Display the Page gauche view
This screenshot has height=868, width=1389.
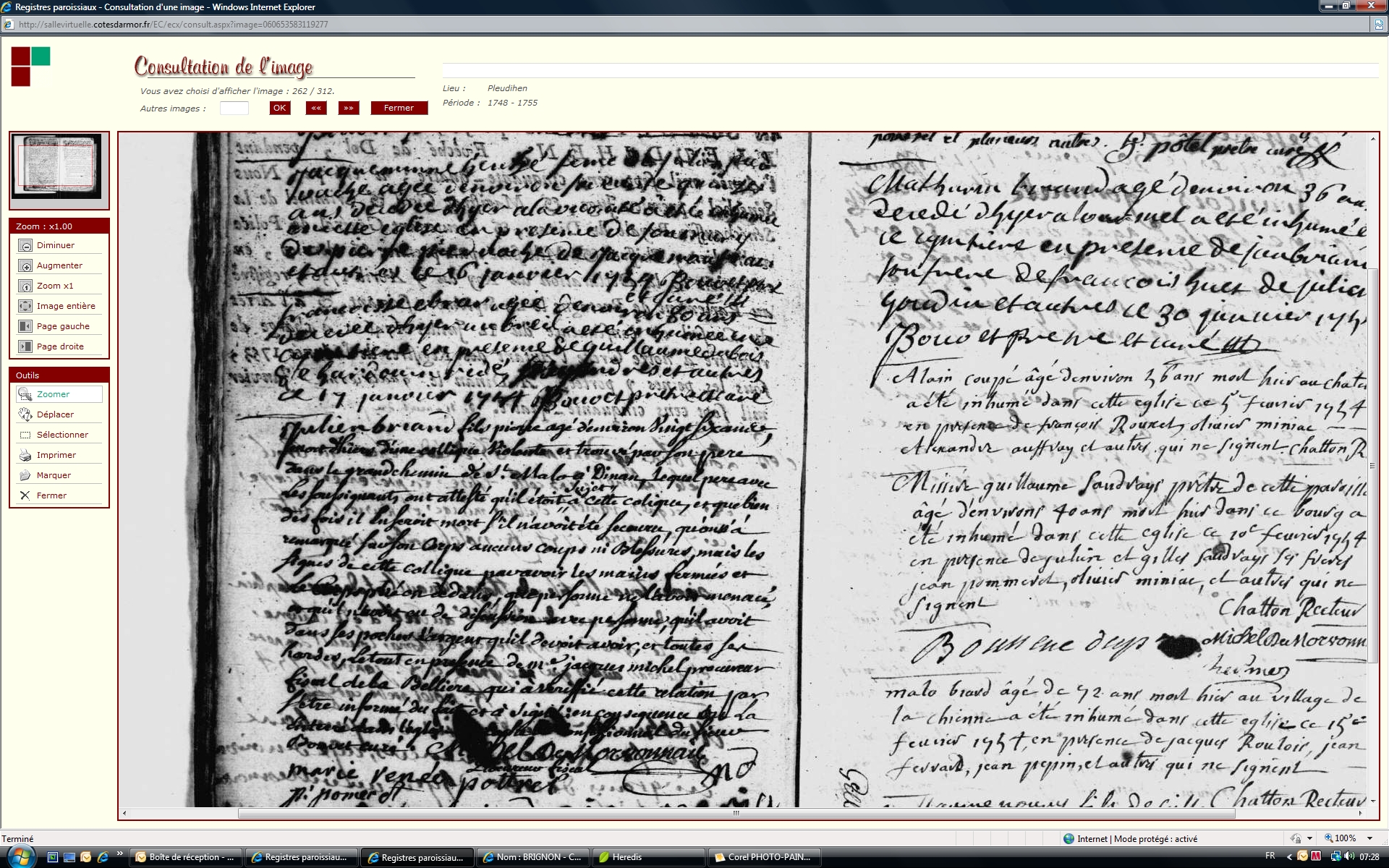click(x=25, y=327)
